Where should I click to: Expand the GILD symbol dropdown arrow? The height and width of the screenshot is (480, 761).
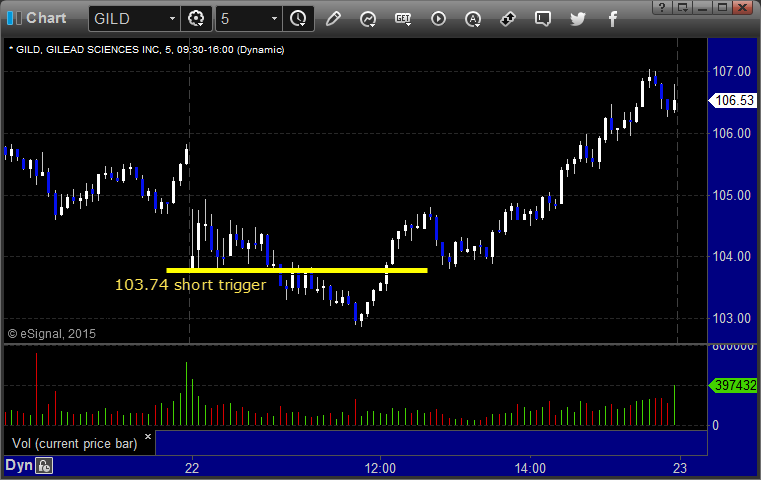click(x=172, y=19)
